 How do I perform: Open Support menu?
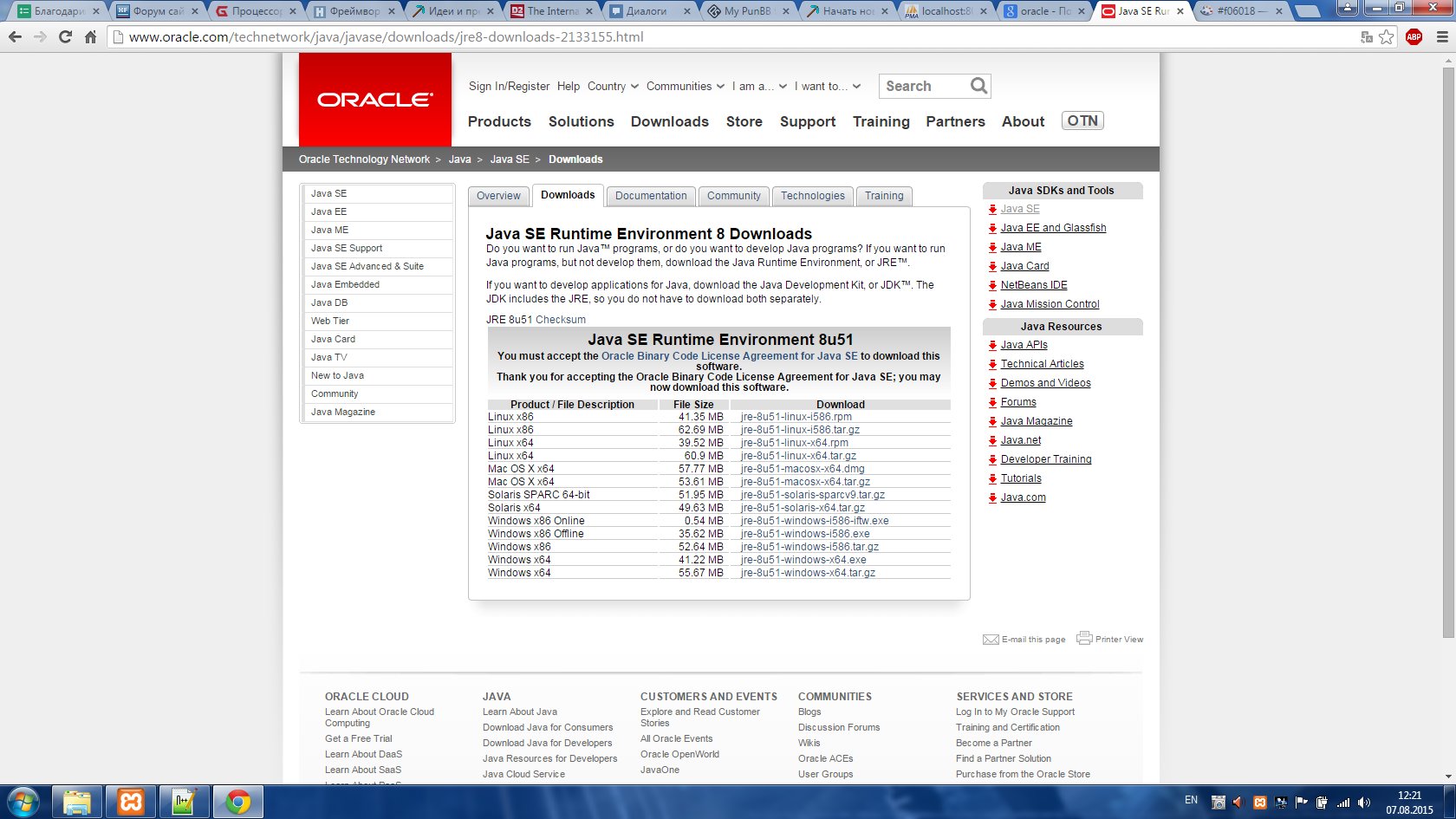808,122
